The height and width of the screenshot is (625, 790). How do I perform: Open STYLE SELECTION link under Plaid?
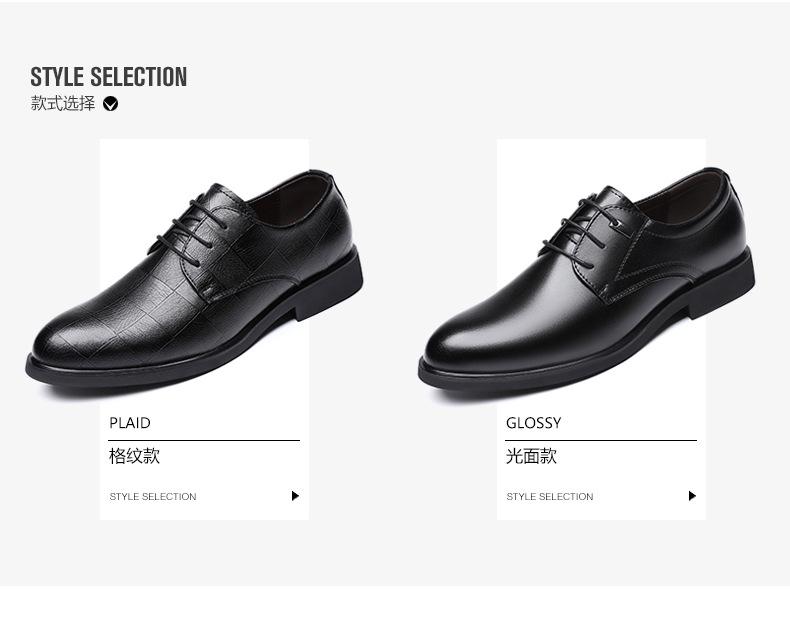click(x=153, y=497)
